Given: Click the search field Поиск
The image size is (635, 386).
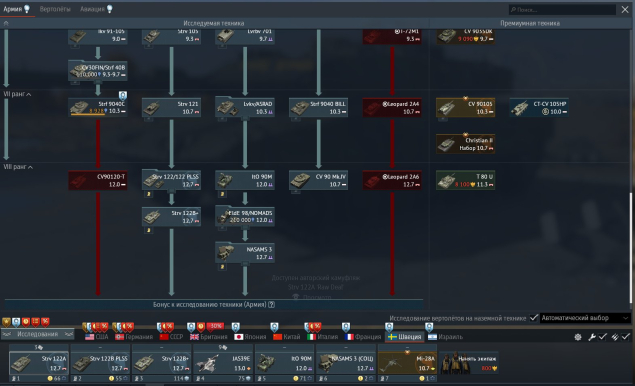Looking at the screenshot, I should (562, 9).
